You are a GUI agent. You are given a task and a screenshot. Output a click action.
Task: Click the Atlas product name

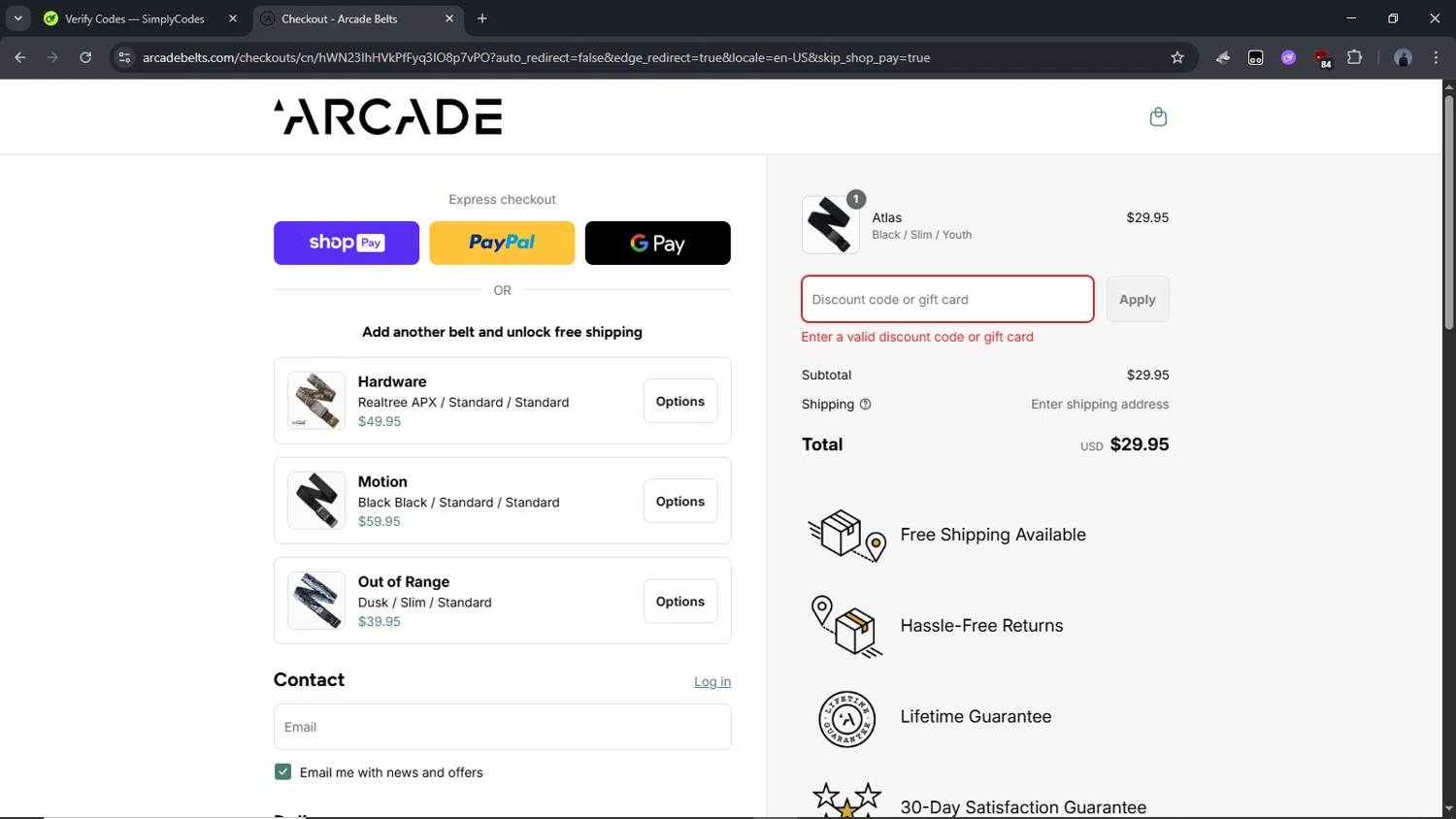887,217
